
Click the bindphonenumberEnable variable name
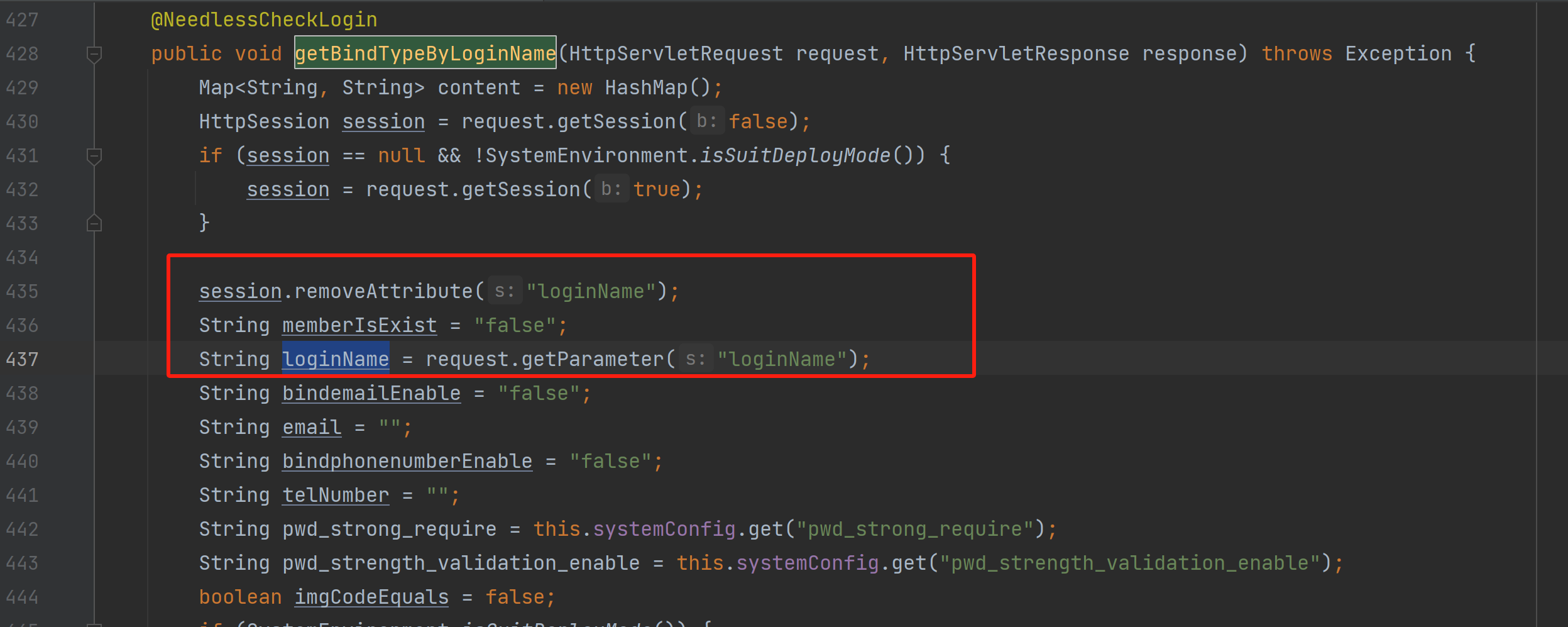(x=407, y=461)
